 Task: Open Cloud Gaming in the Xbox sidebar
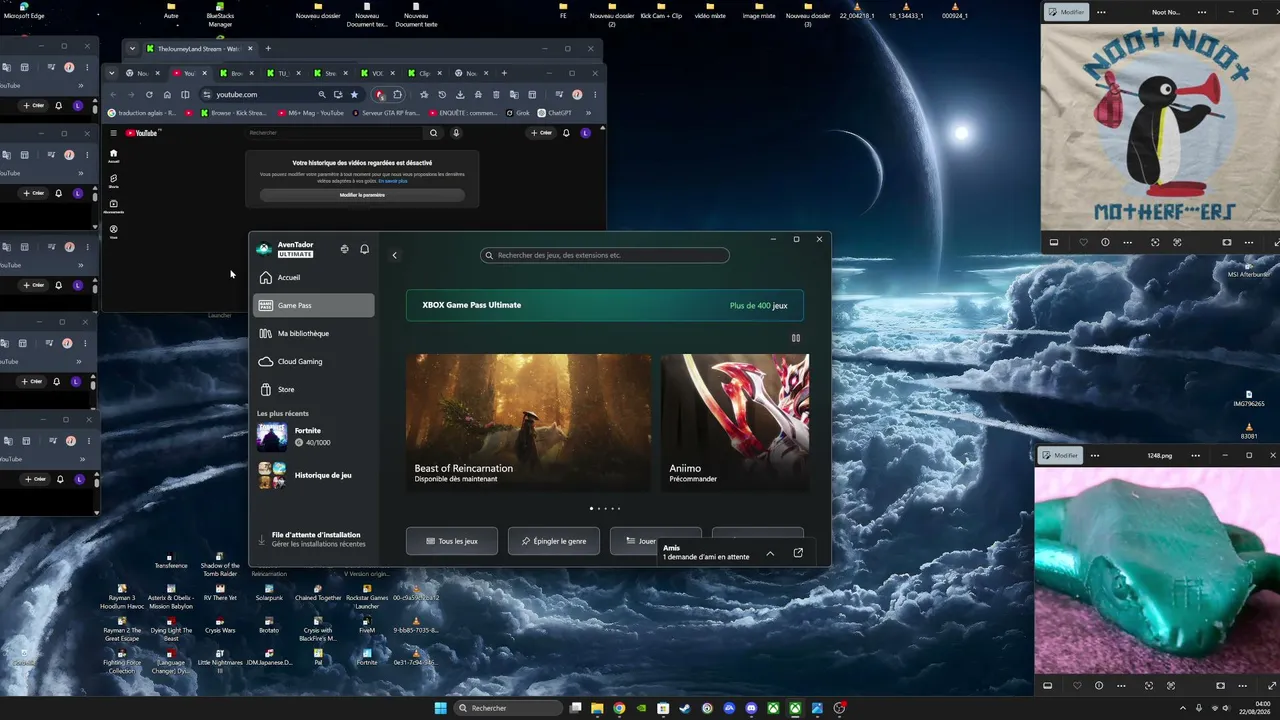point(315,361)
